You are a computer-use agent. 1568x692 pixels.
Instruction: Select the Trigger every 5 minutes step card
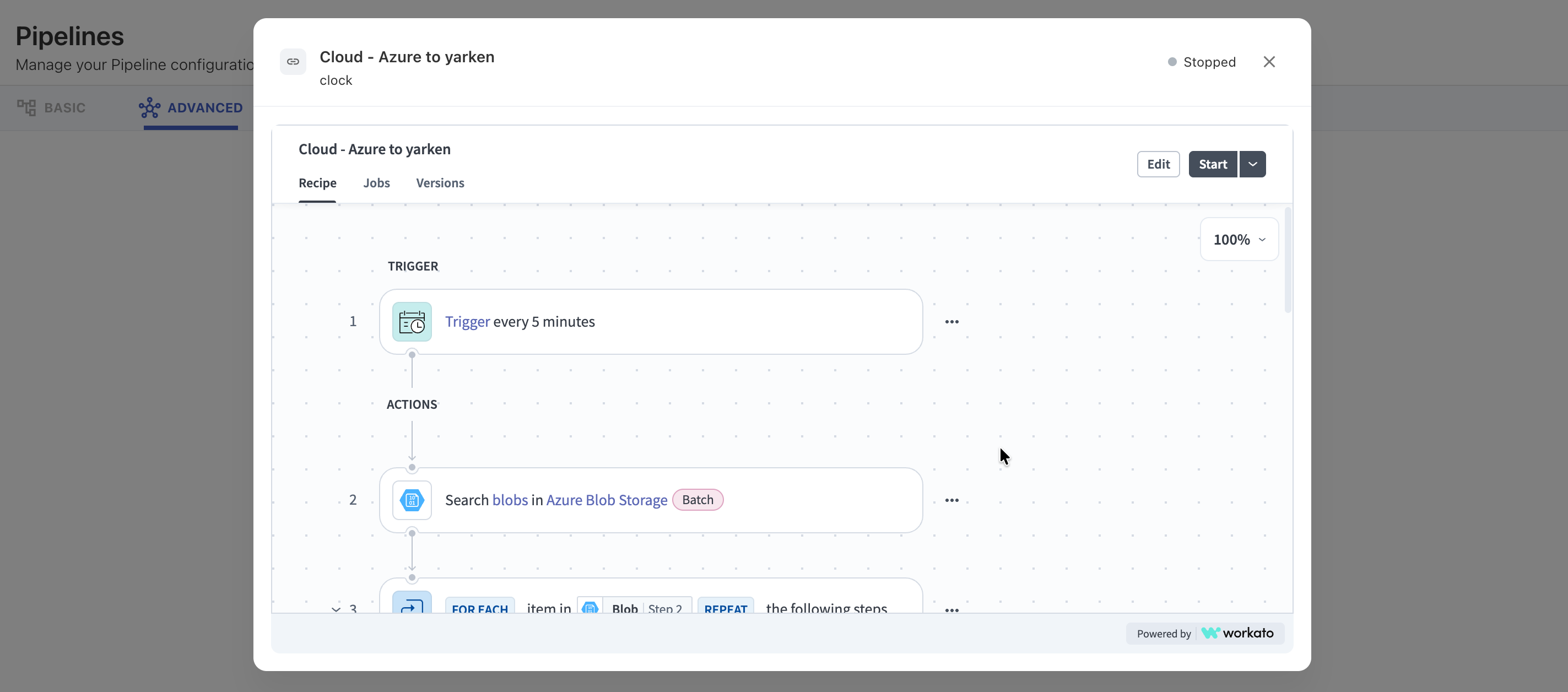pos(651,321)
